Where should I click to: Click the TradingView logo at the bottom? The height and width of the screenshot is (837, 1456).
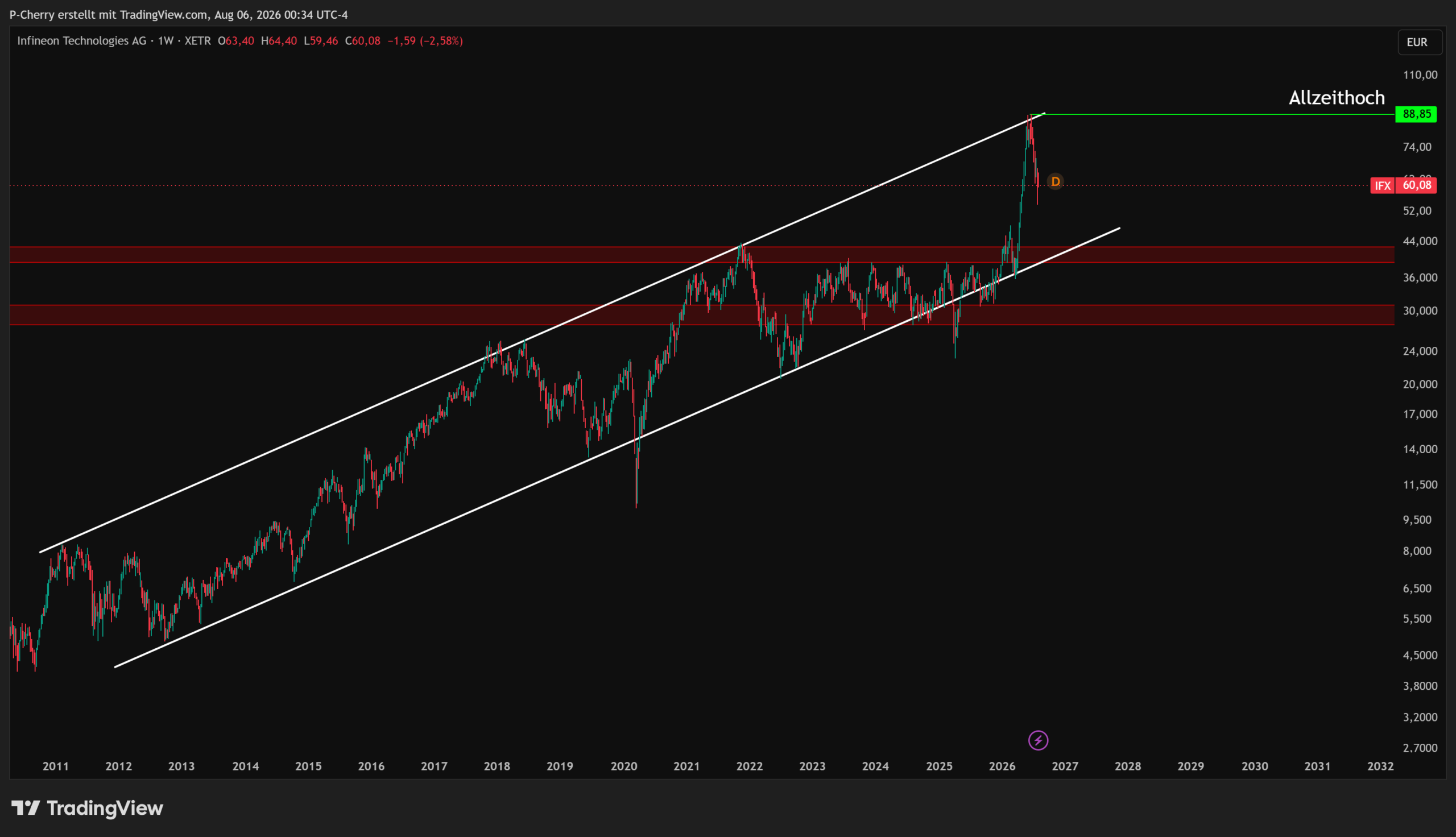(88, 808)
